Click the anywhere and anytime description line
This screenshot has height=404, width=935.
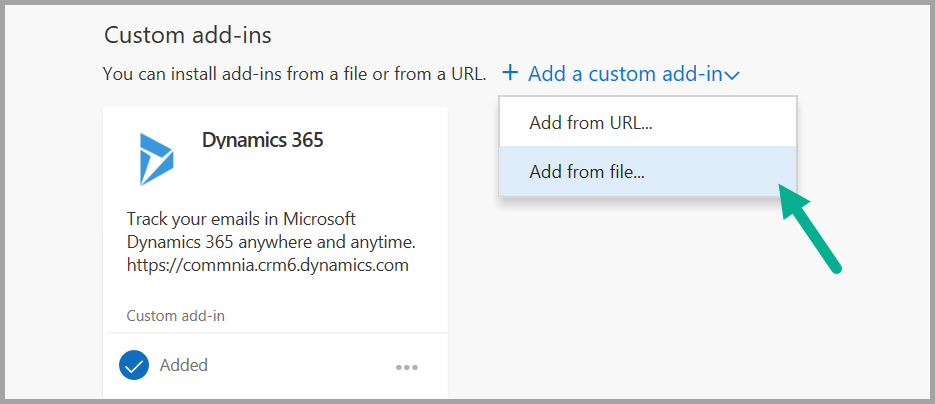click(x=270, y=242)
